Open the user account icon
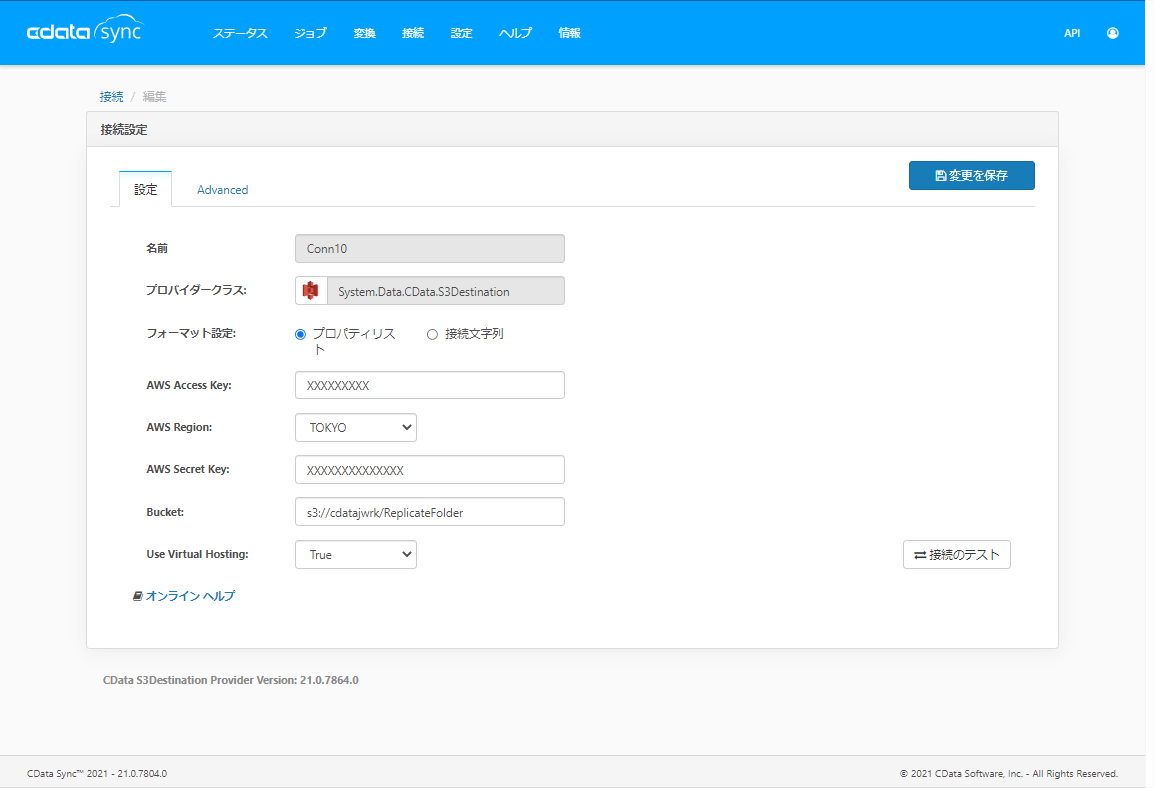 pos(1112,32)
